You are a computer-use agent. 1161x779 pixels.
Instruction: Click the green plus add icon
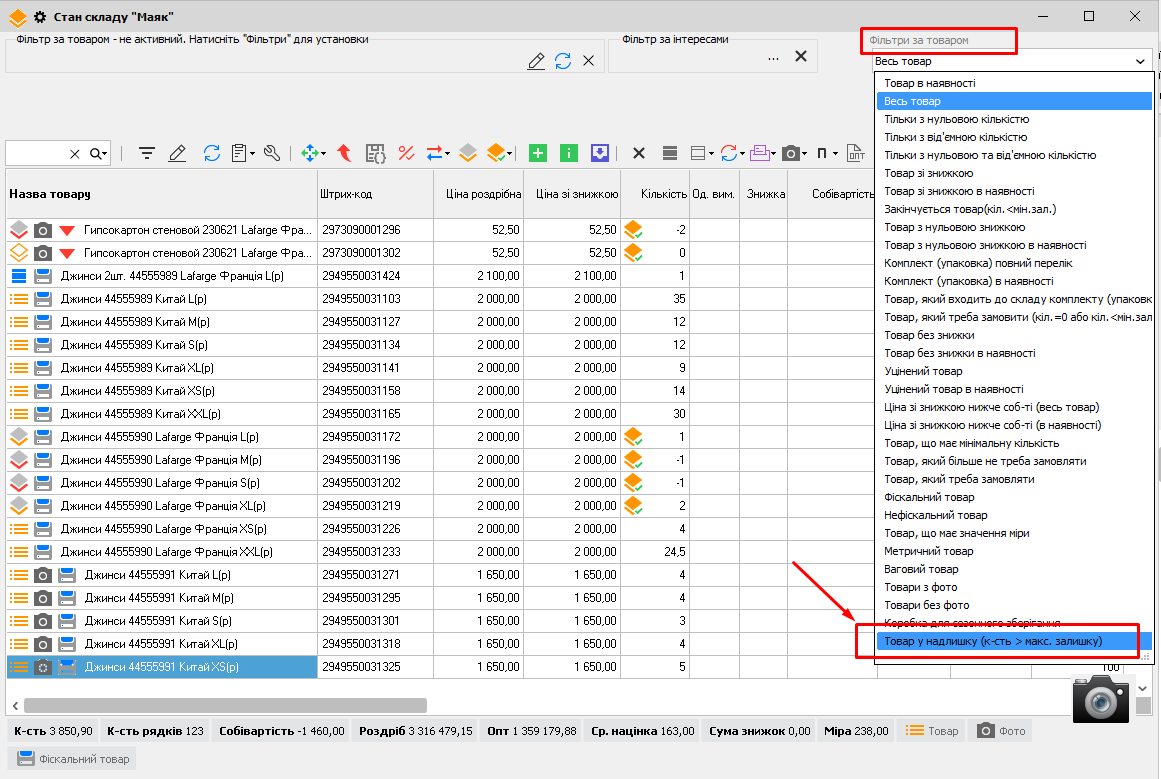pos(538,153)
